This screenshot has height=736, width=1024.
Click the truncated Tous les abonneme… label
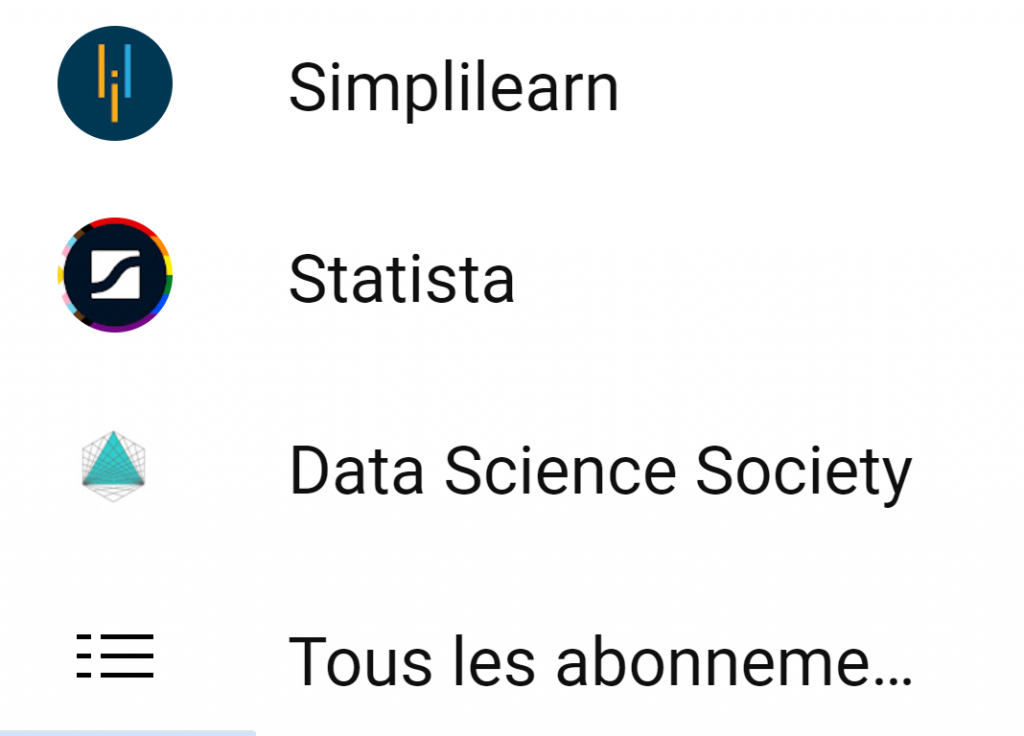600,660
